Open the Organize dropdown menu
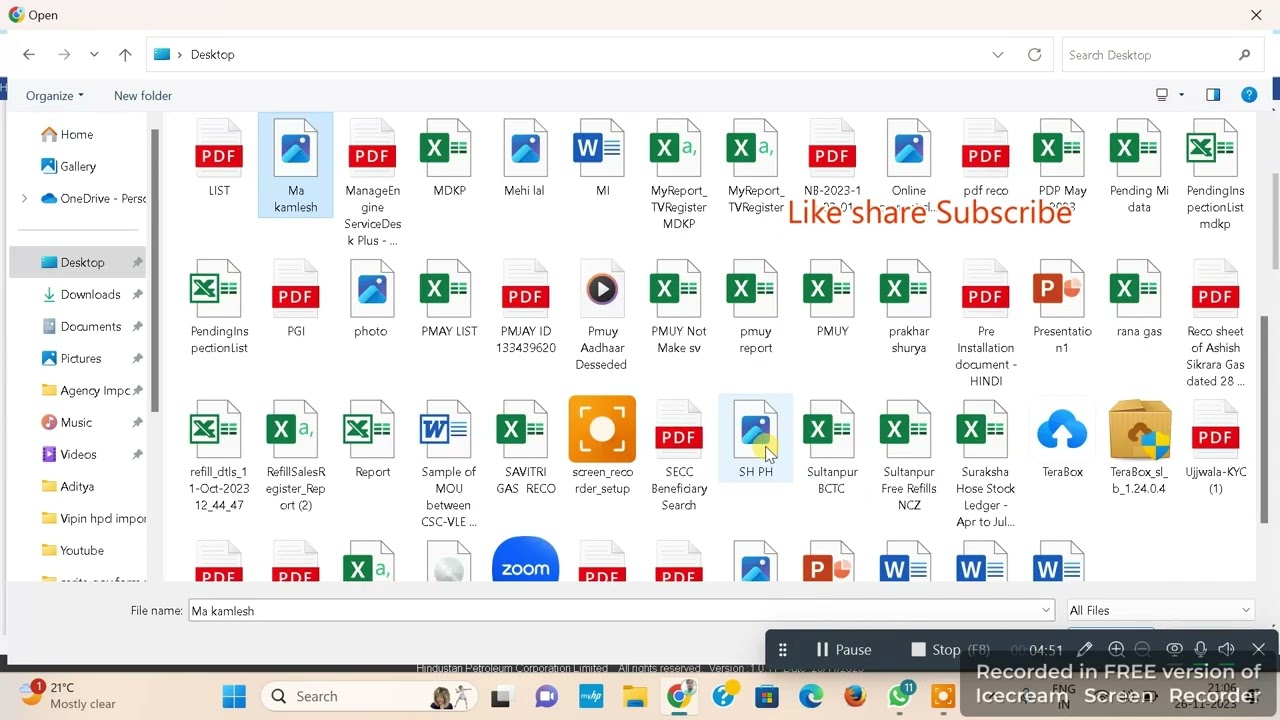Image resolution: width=1280 pixels, height=720 pixels. (55, 95)
